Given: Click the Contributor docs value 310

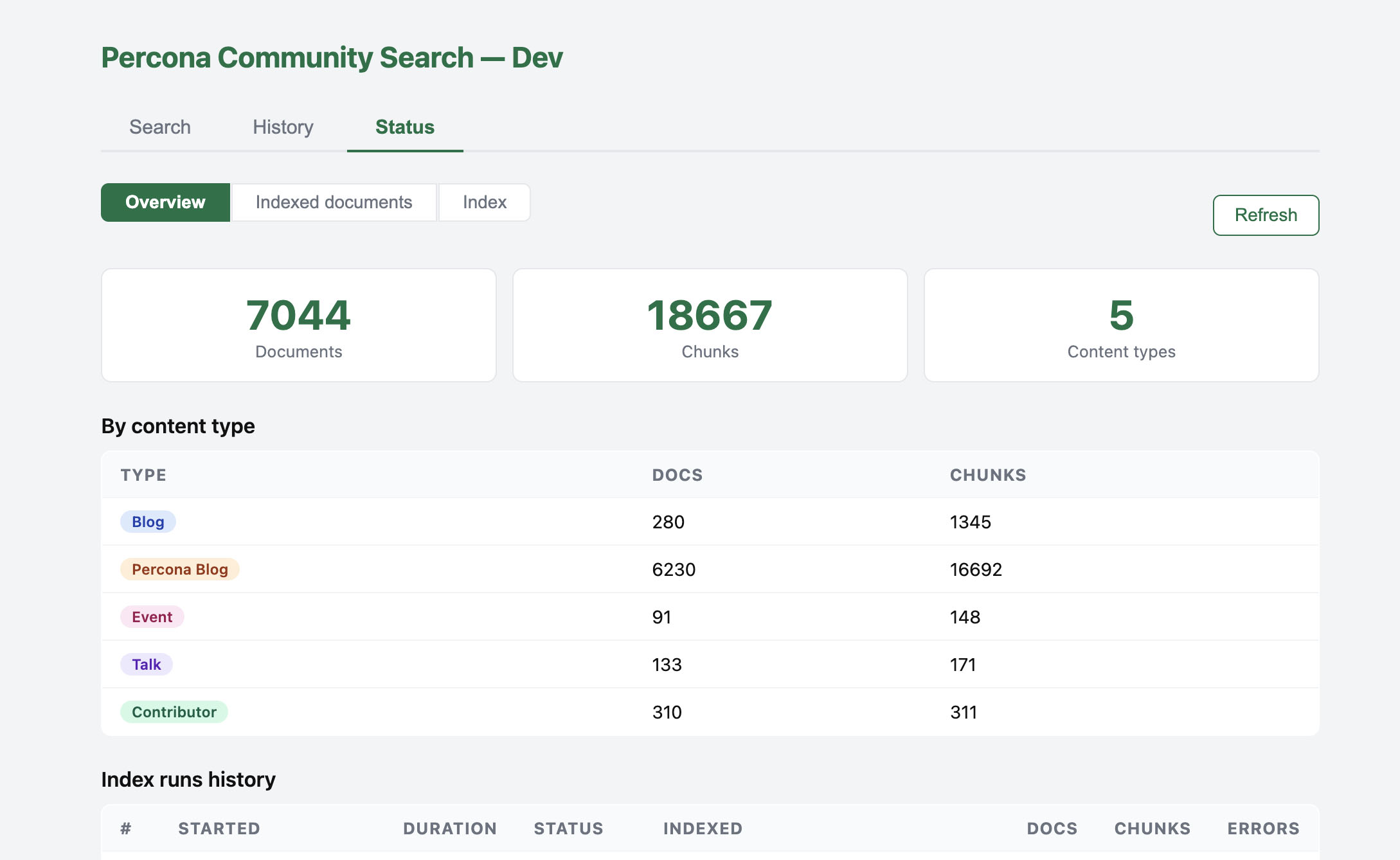Looking at the screenshot, I should point(667,712).
